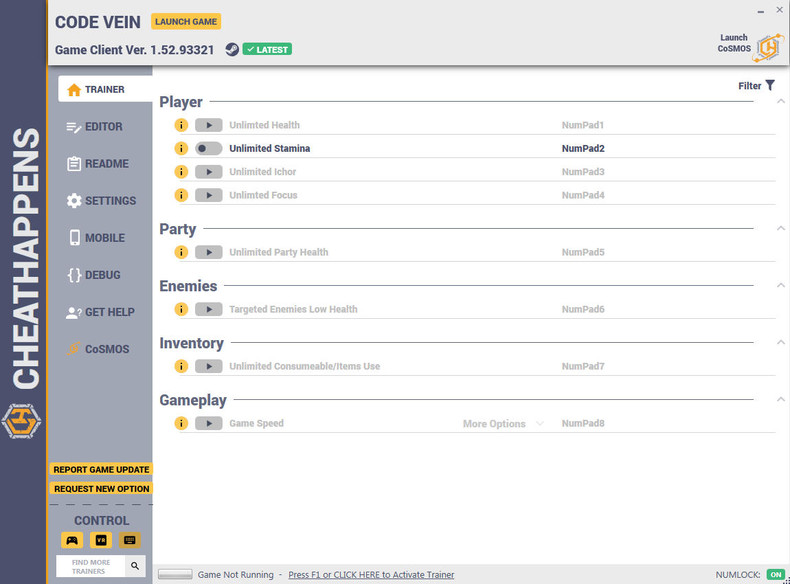Click the LAUNCH GAME button
790x584 pixels.
coord(186,22)
